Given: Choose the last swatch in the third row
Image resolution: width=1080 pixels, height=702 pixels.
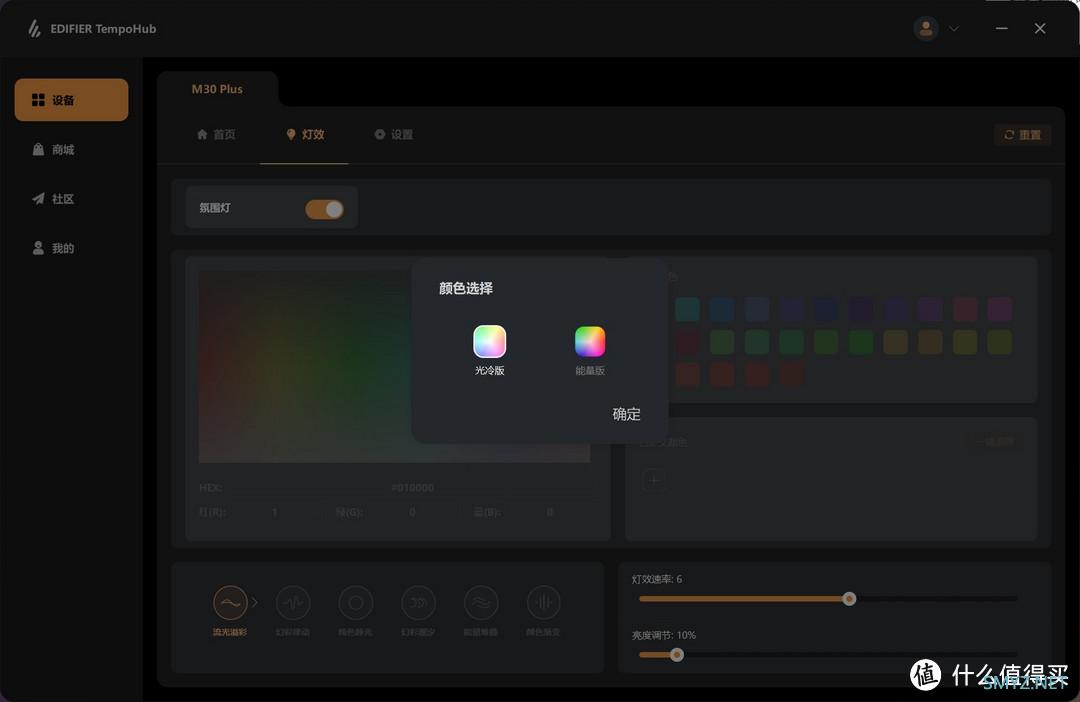Looking at the screenshot, I should click(x=791, y=374).
